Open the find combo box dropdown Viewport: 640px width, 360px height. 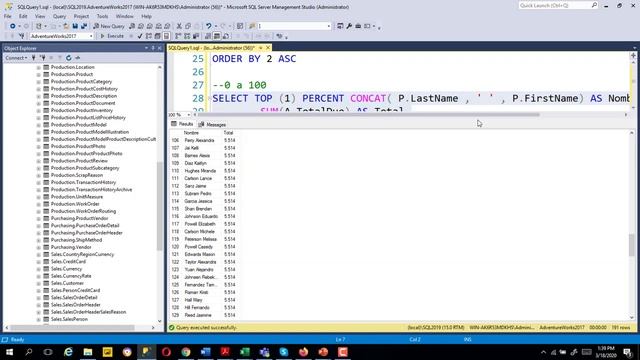(x=329, y=26)
